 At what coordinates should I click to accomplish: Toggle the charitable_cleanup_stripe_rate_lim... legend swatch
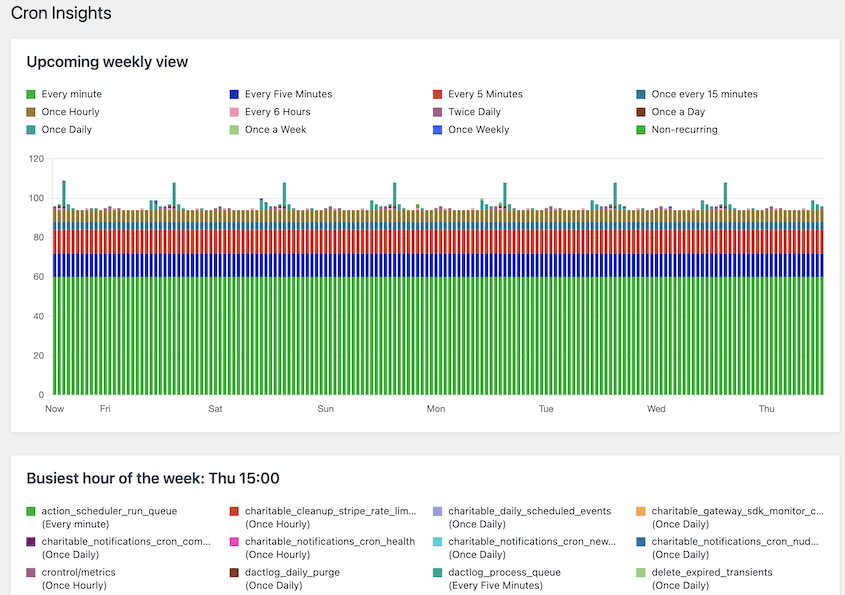coord(234,511)
